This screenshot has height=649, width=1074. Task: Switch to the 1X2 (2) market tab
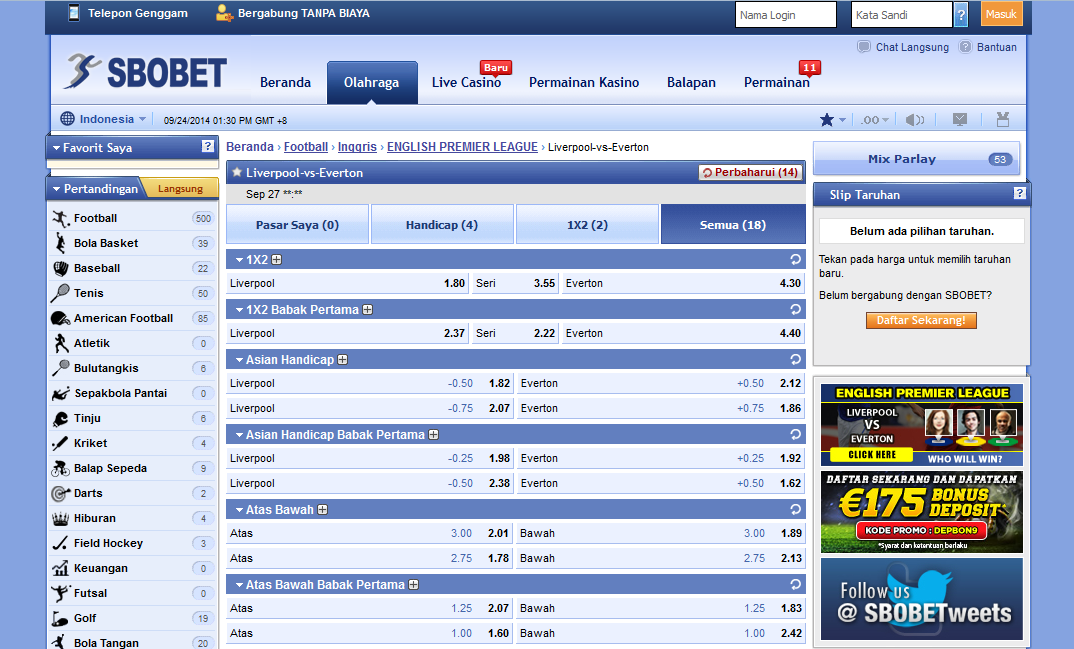pos(587,225)
